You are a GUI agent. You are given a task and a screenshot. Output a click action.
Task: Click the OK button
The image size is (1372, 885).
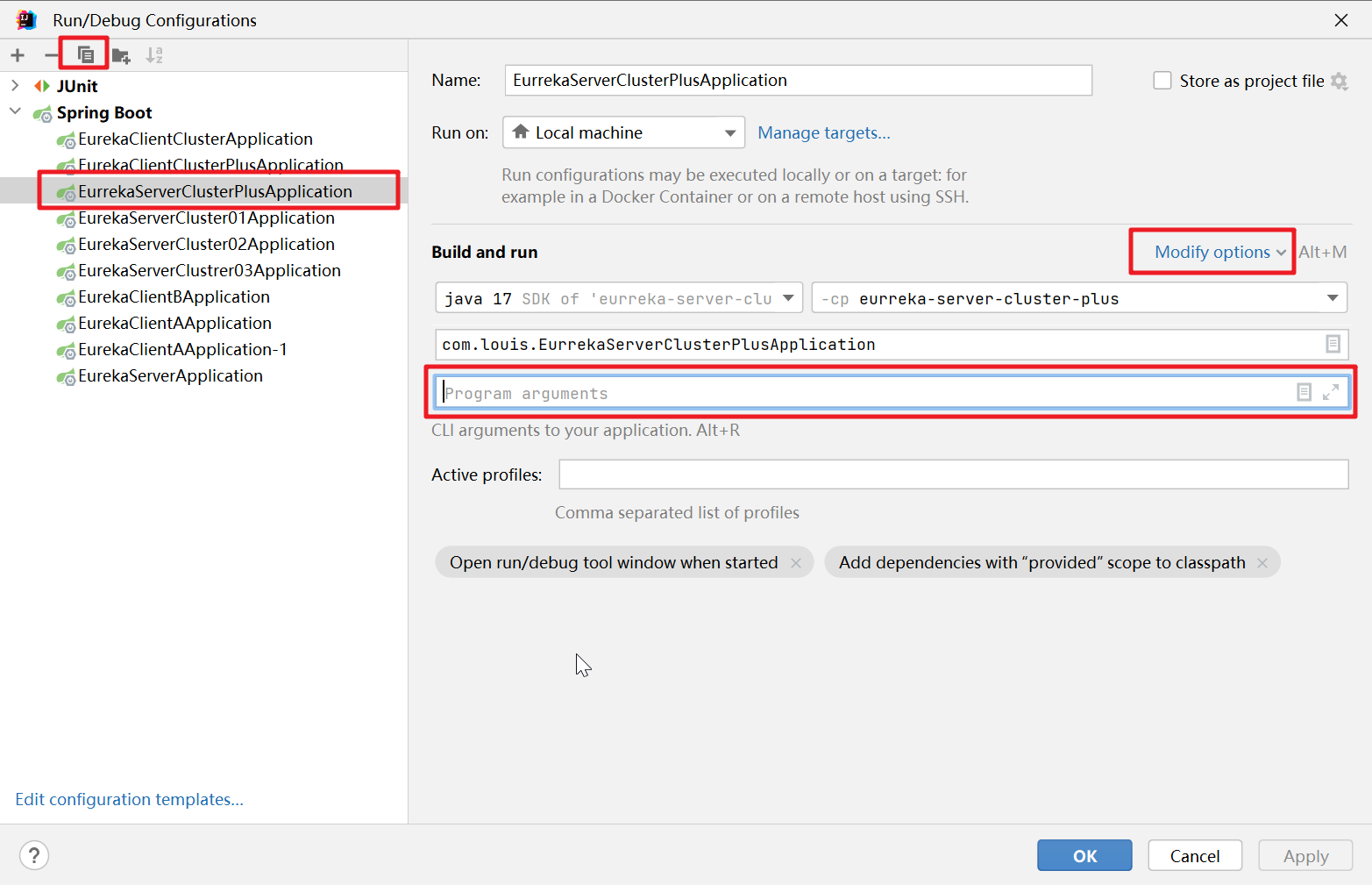(x=1084, y=855)
